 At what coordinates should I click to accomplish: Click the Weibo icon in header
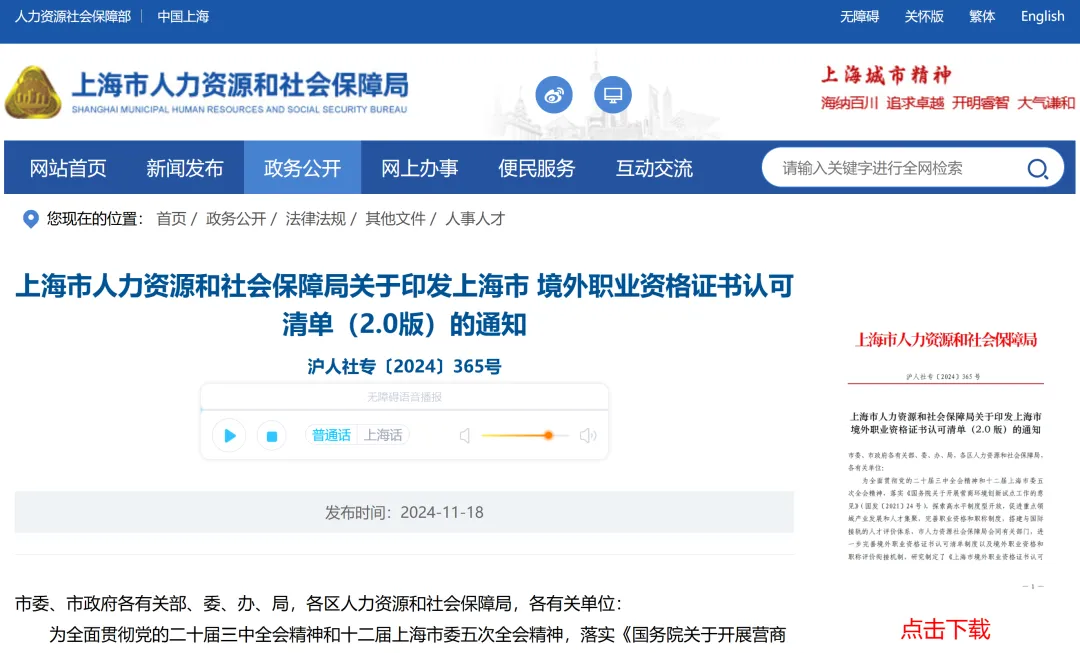coord(554,95)
